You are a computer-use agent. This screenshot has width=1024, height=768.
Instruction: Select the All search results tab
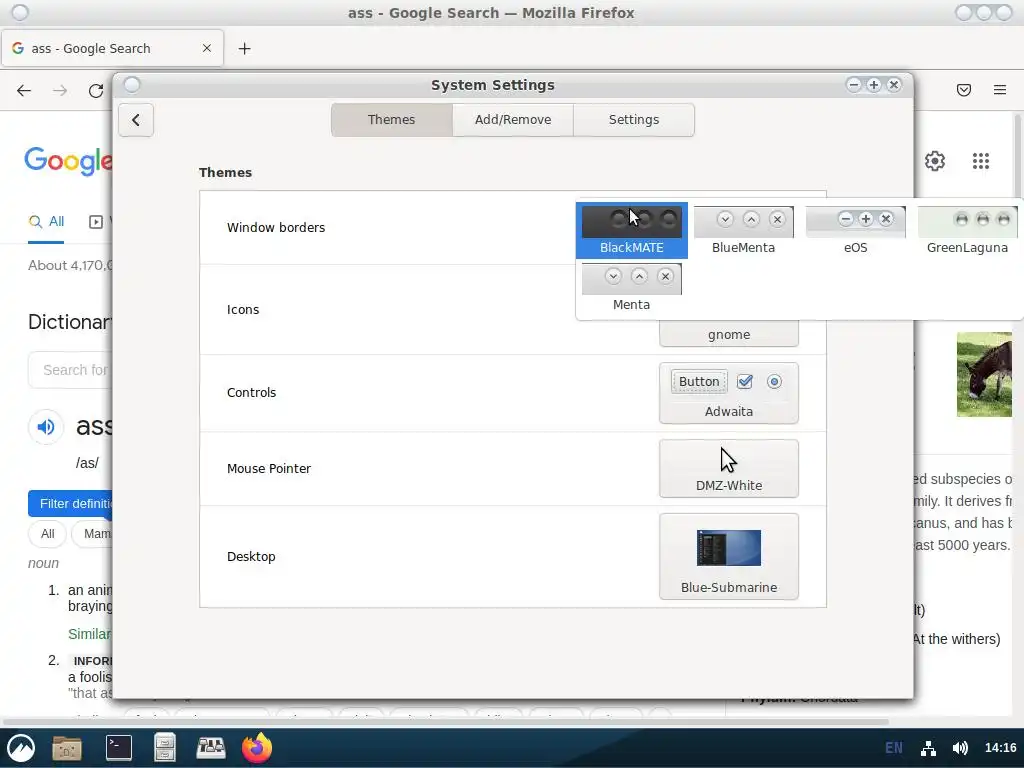pos(46,222)
